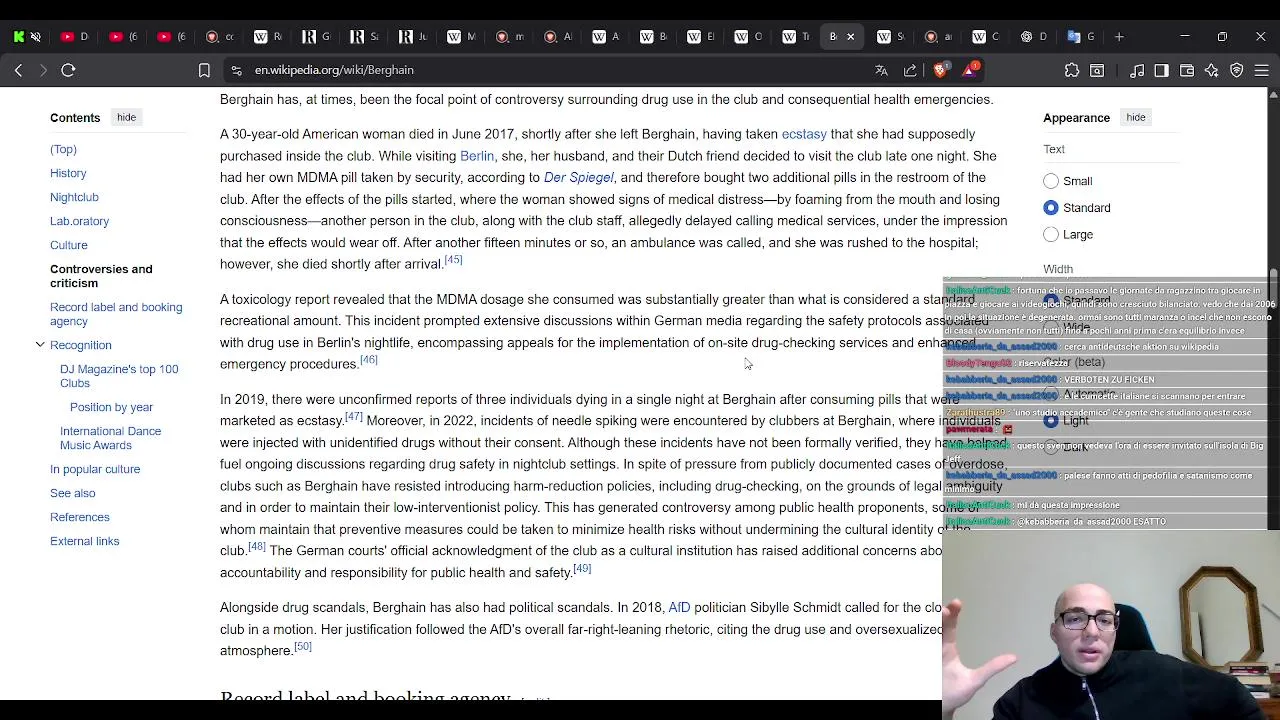Switch to the Google Translate tab
1280x720 pixels.
[1081, 37]
